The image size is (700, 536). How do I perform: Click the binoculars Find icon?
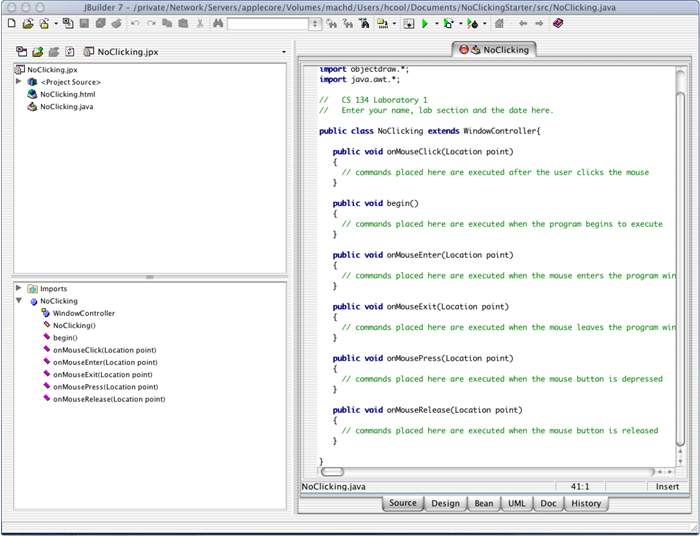coord(218,23)
